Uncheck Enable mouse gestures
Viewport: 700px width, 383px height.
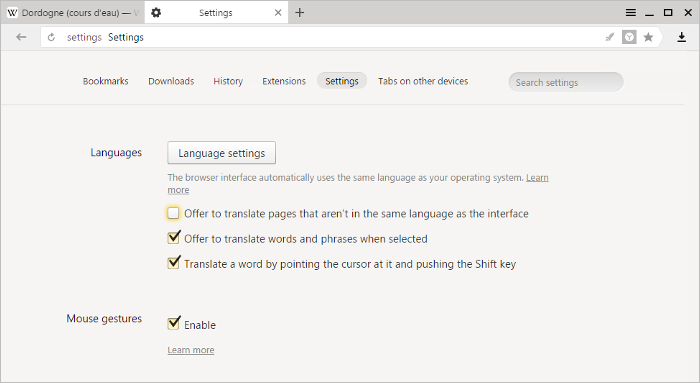pos(174,324)
